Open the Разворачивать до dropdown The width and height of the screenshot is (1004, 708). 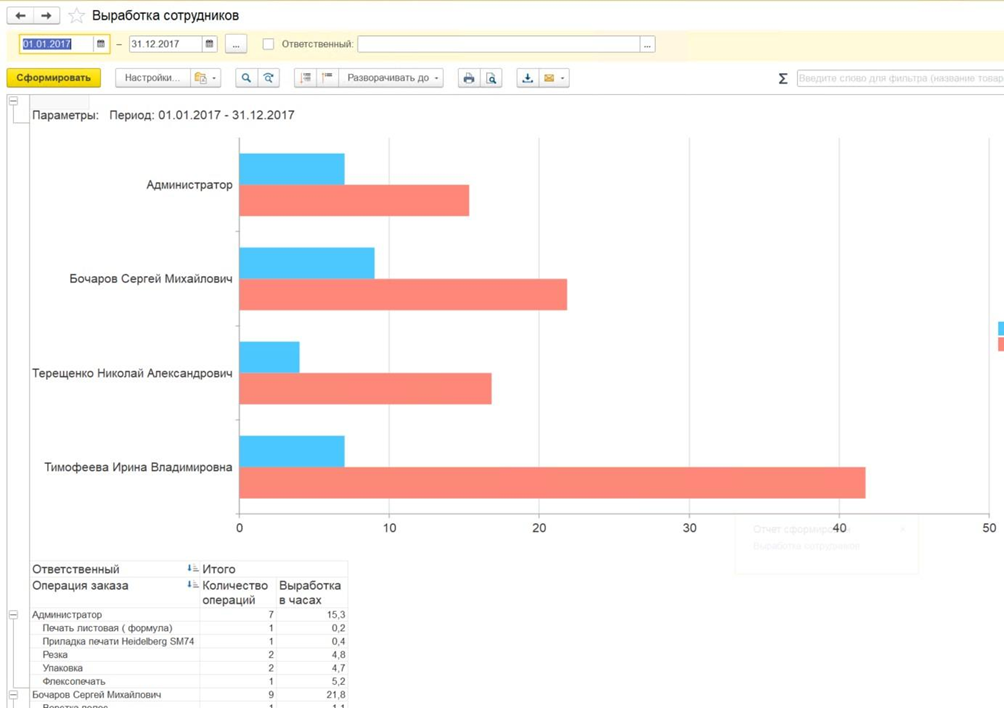(392, 78)
